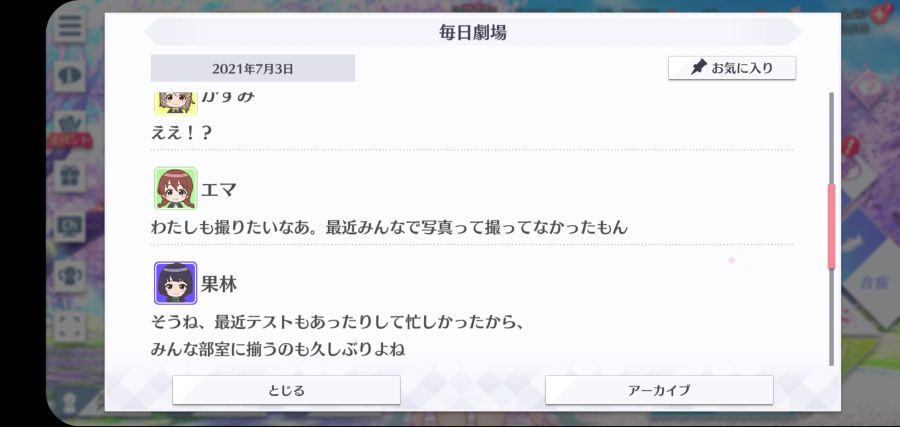Screen dimensions: 900x427
Task: Tap the fullscreen corner-brackets icon
Action: [x=70, y=326]
